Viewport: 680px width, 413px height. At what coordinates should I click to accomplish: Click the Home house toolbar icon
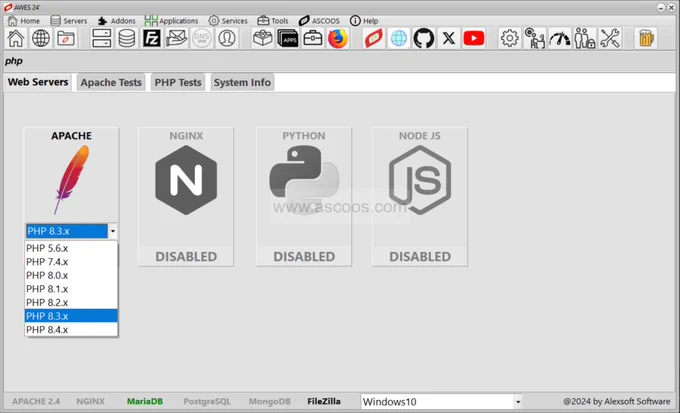16,38
